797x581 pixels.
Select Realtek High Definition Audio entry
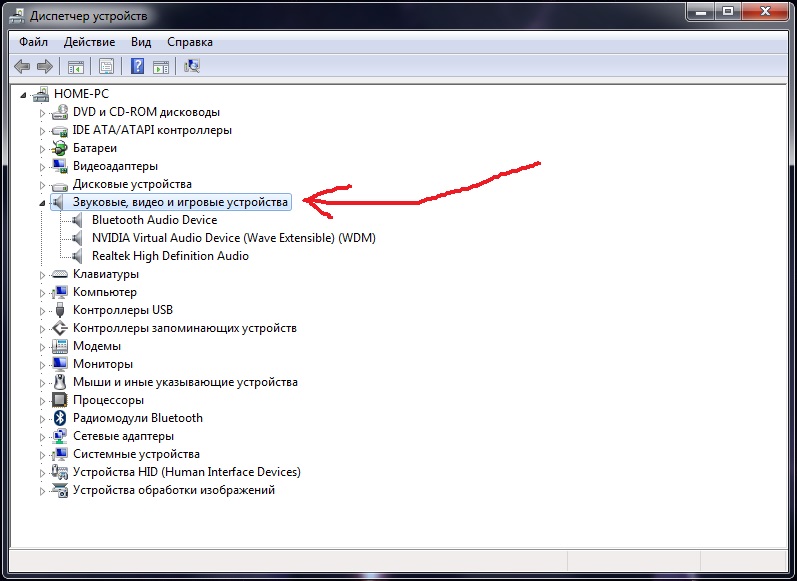[170, 256]
